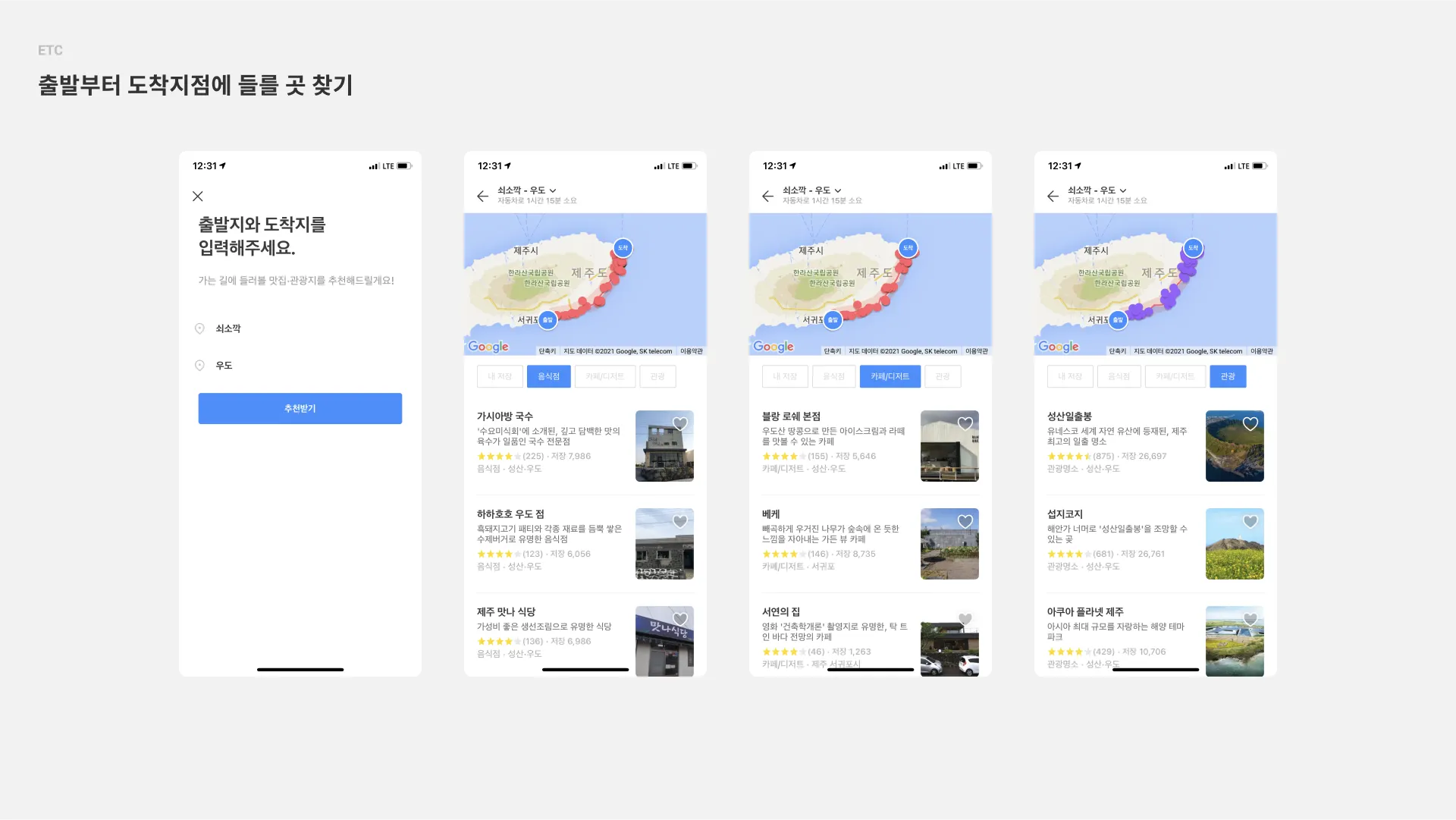Viewport: 1456px width, 820px height.
Task: Switch to 내 저장 tab on 관광 screen
Action: point(1070,376)
